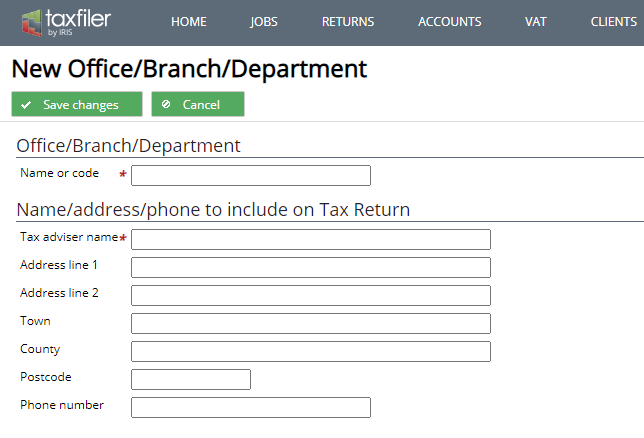Save changes to the new office
This screenshot has width=644, height=438.
tap(77, 104)
